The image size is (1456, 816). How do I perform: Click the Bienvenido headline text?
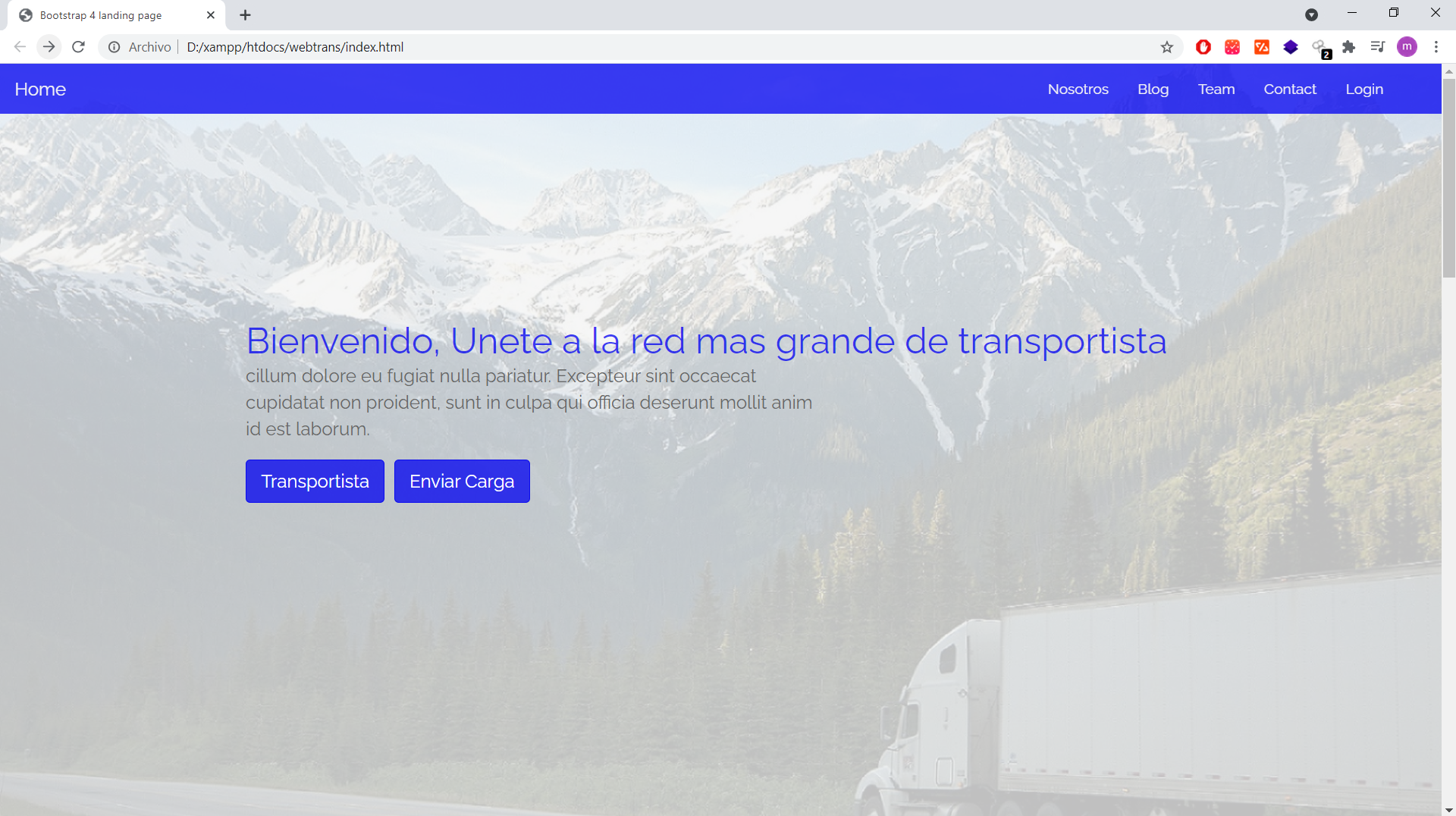(x=706, y=341)
